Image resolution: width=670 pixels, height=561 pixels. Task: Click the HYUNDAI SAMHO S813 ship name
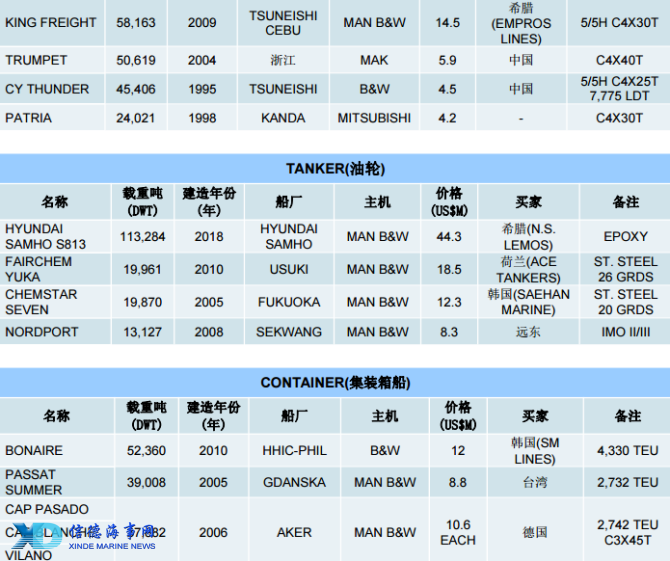point(45,236)
